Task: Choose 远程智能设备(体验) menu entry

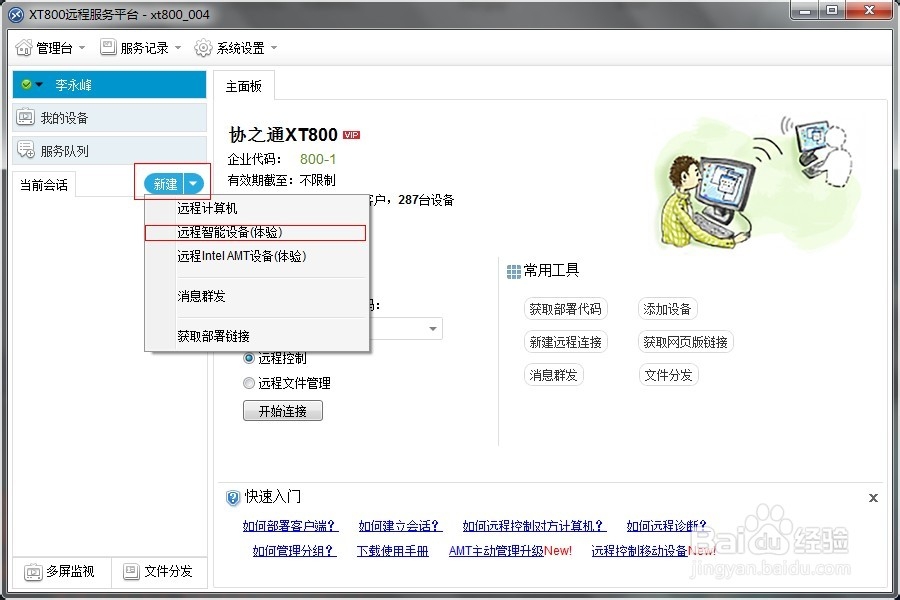Action: click(x=255, y=232)
